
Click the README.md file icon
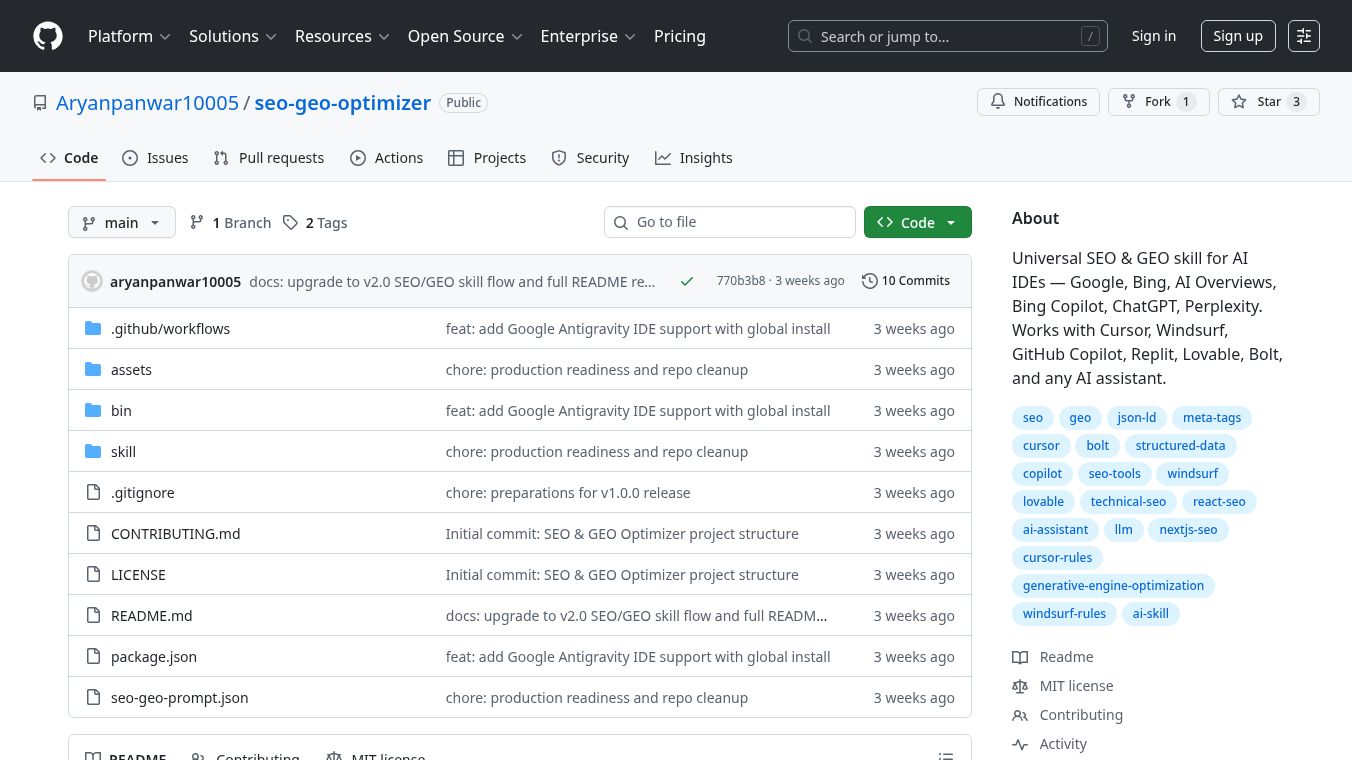(x=94, y=615)
